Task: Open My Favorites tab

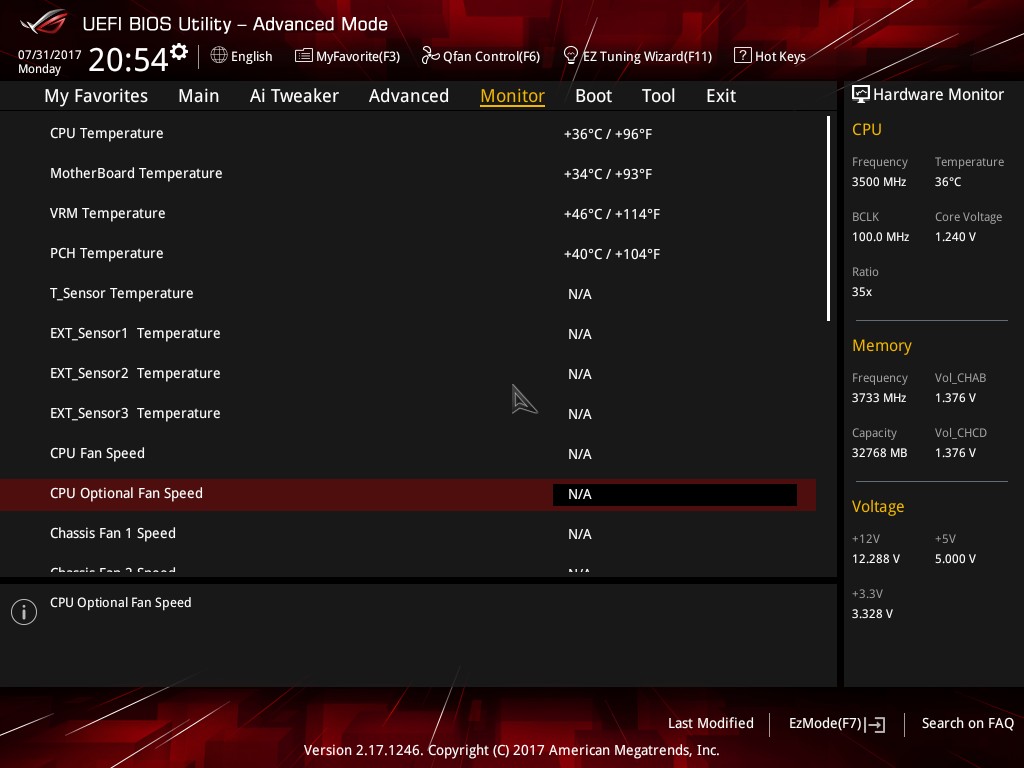Action: 96,96
